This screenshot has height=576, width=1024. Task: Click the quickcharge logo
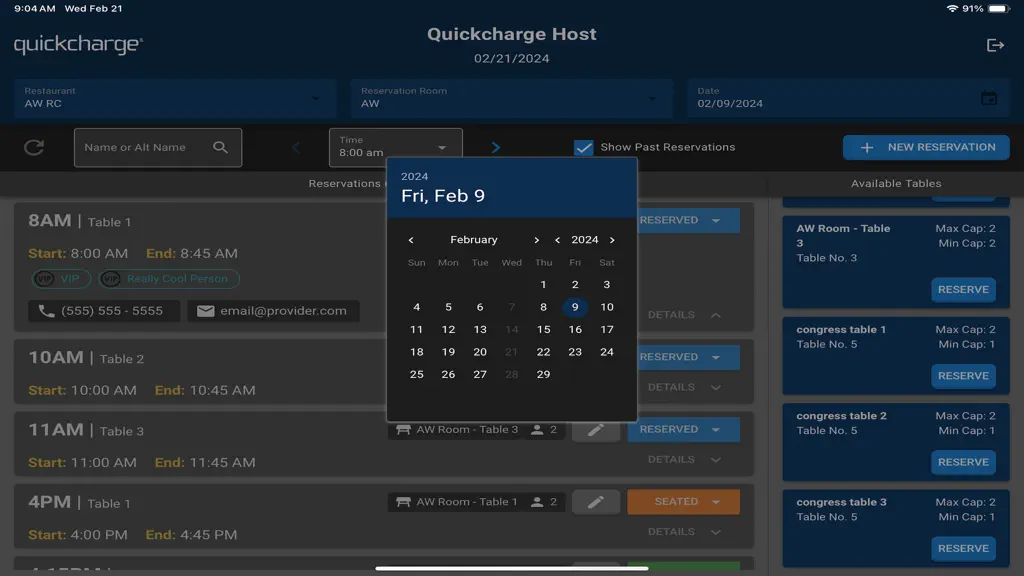point(78,44)
